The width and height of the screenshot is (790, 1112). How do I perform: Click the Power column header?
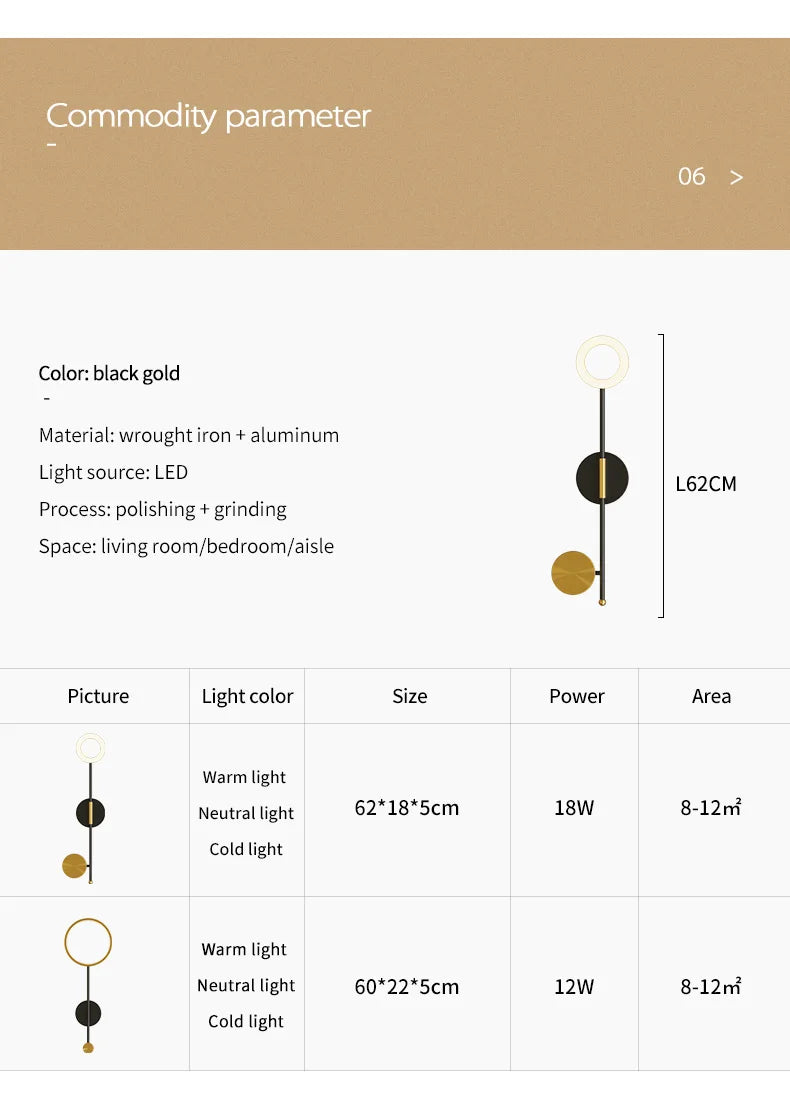click(577, 696)
